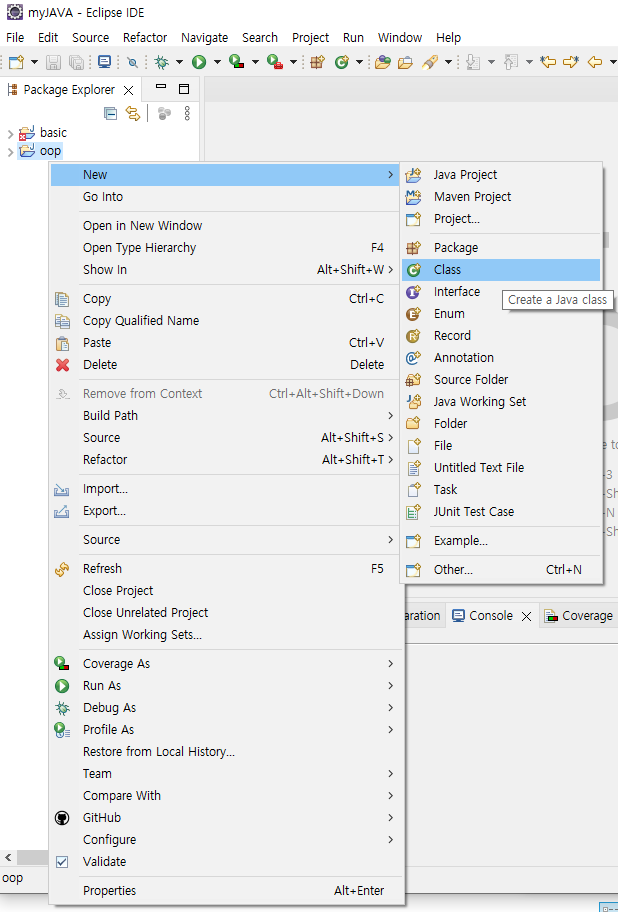Click the Next Annotation toolbar icon
This screenshot has height=912, width=618.
(x=474, y=62)
